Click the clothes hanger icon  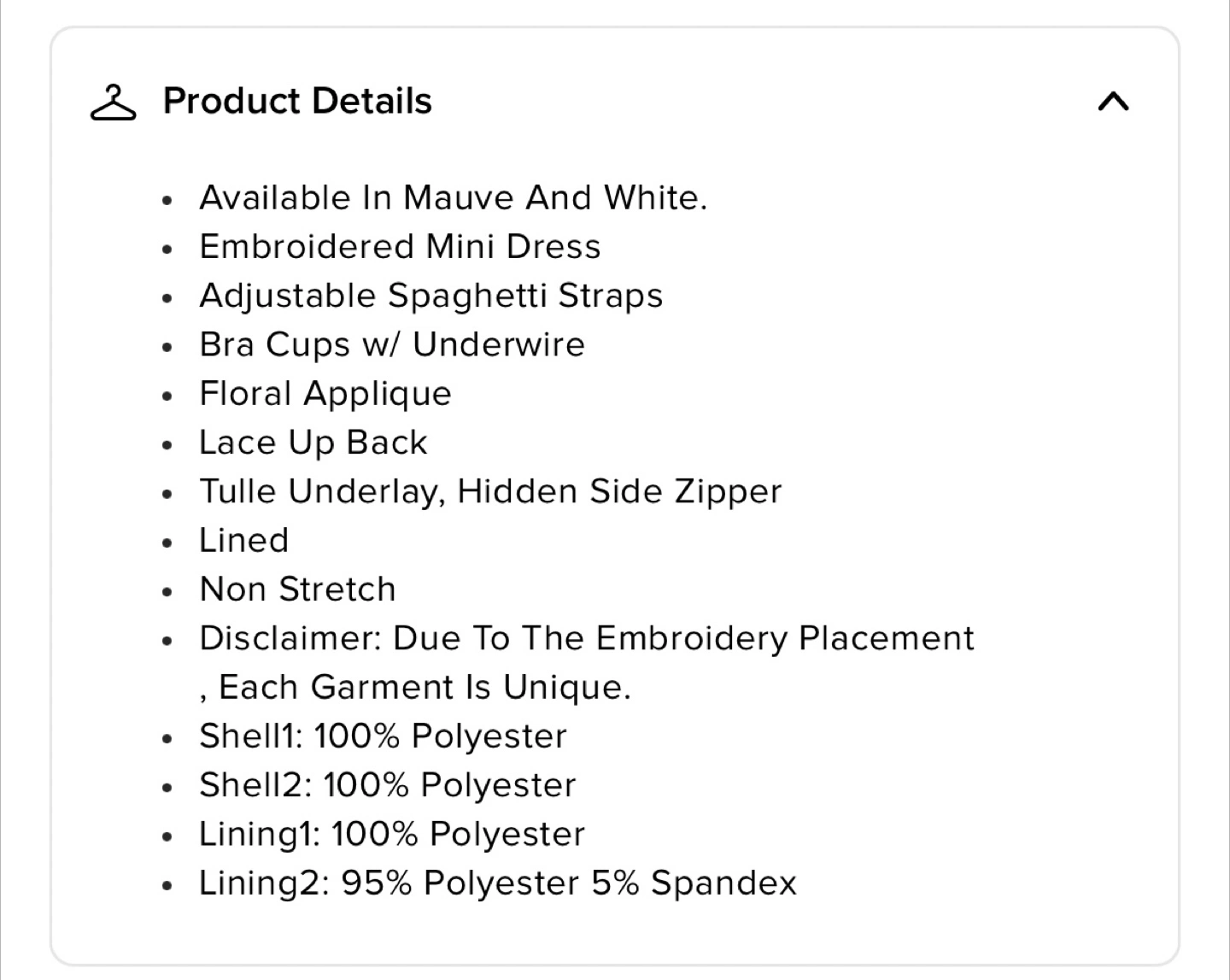113,103
